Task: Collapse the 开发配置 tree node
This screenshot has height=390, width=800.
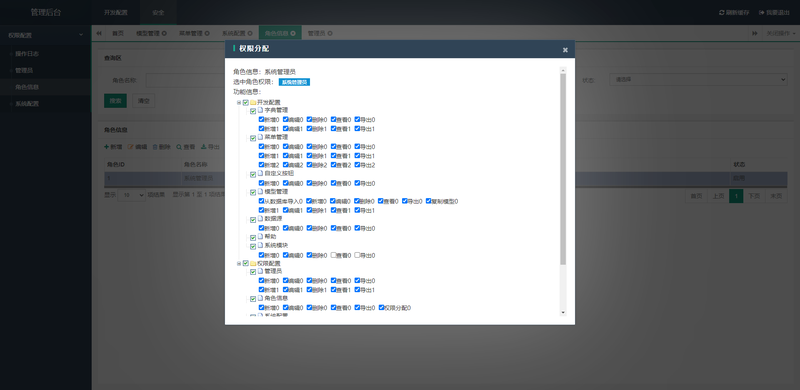Action: click(x=239, y=103)
